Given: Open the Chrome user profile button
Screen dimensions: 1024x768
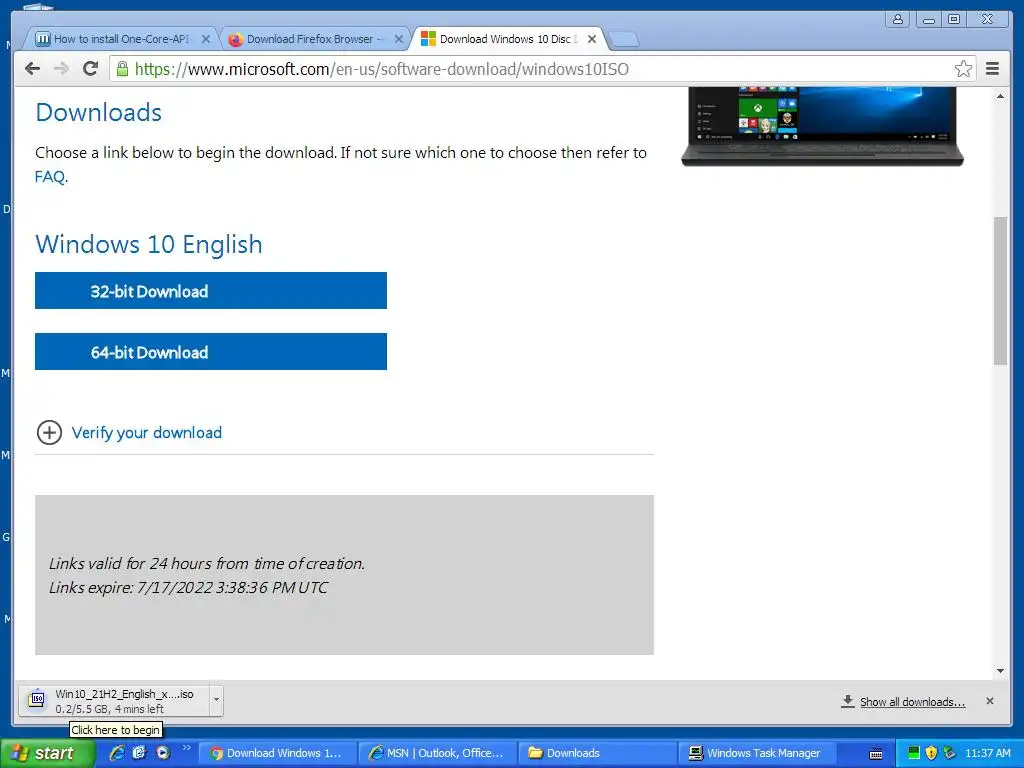Looking at the screenshot, I should tap(898, 19).
